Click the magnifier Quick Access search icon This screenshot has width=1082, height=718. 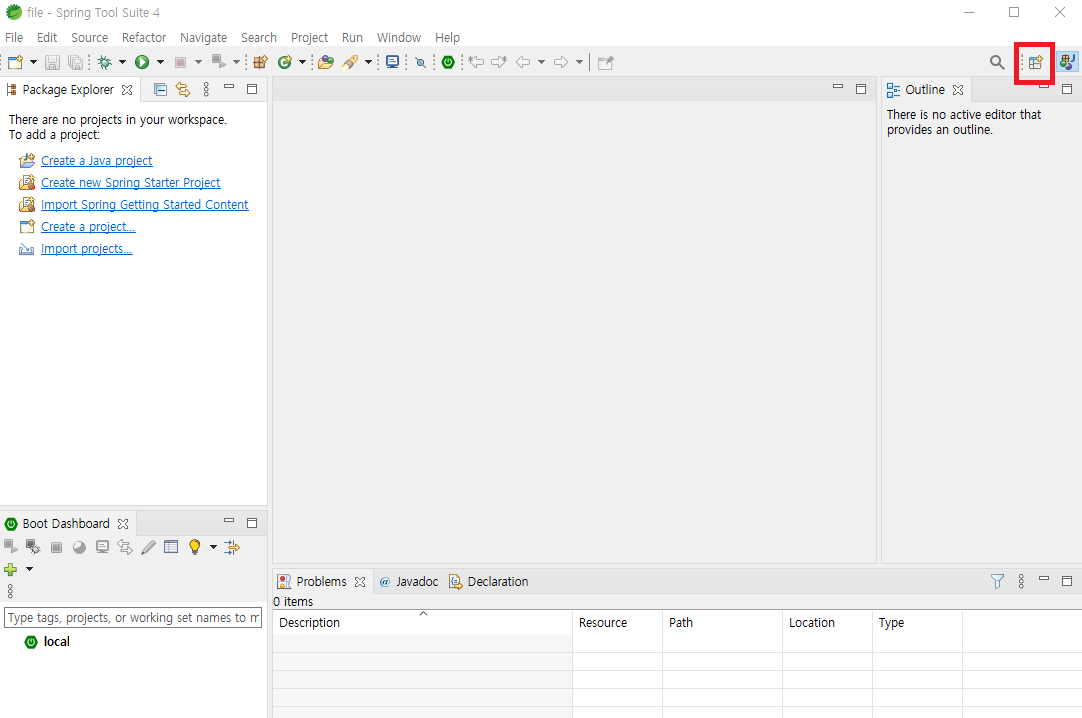[x=996, y=62]
